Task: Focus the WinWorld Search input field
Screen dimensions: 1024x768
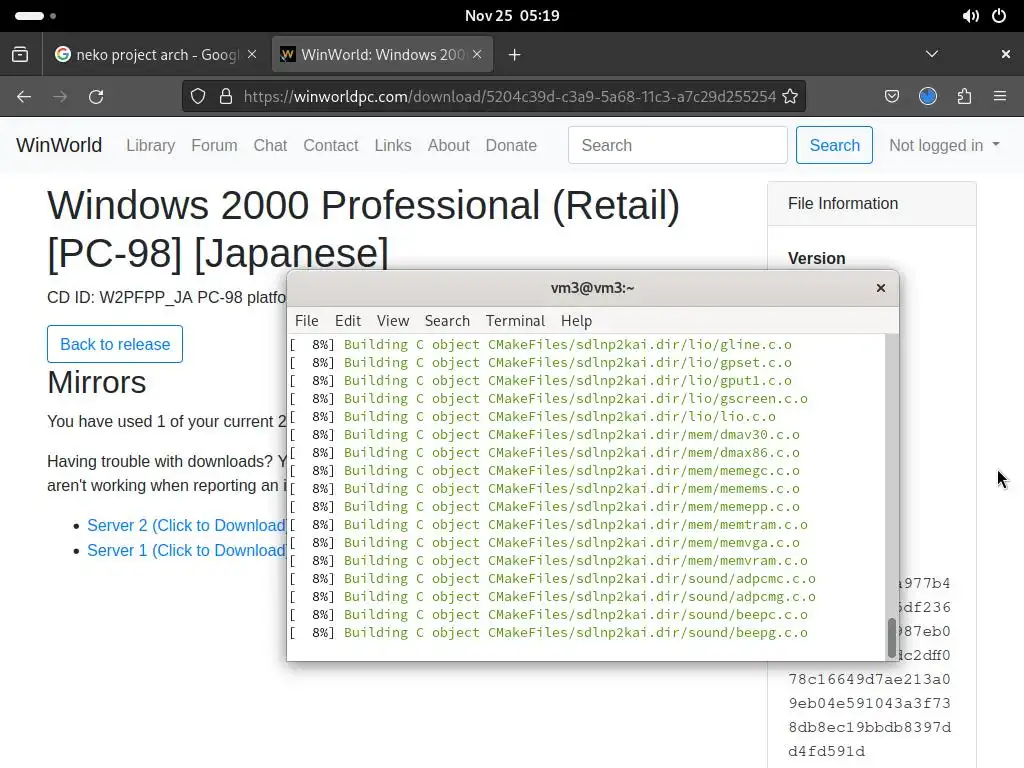Action: click(x=677, y=145)
